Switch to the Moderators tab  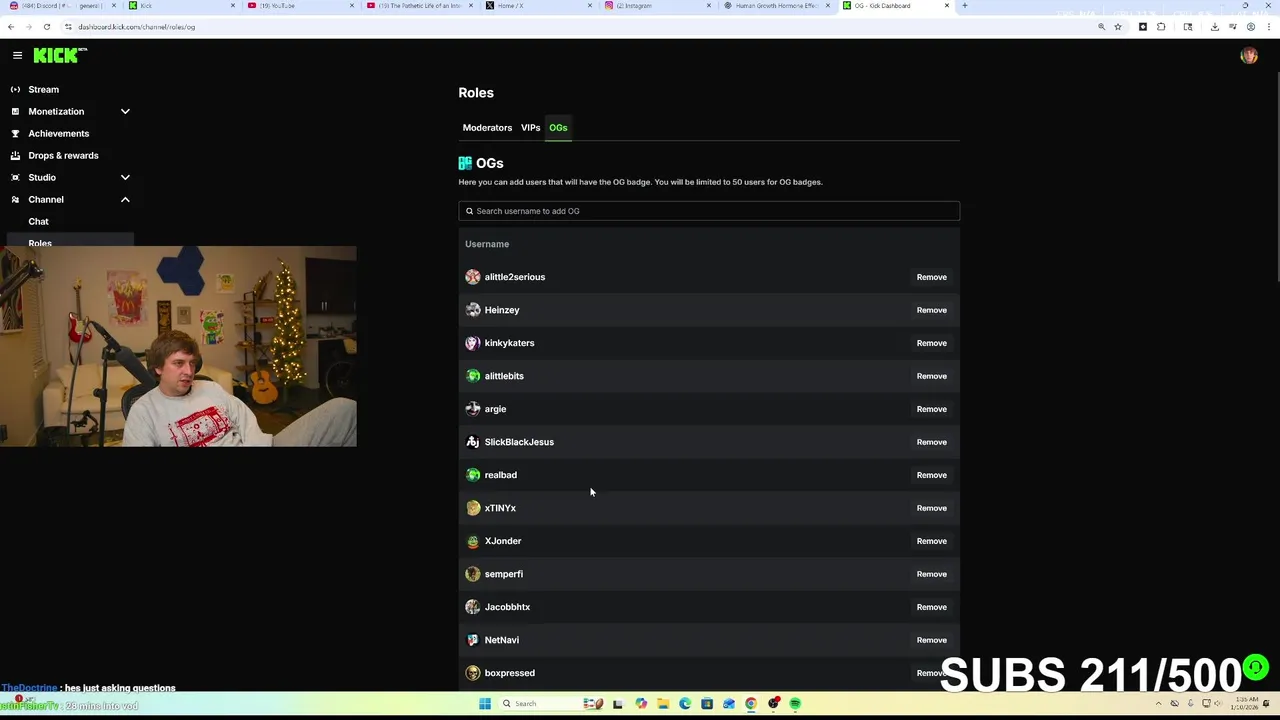pyautogui.click(x=487, y=128)
